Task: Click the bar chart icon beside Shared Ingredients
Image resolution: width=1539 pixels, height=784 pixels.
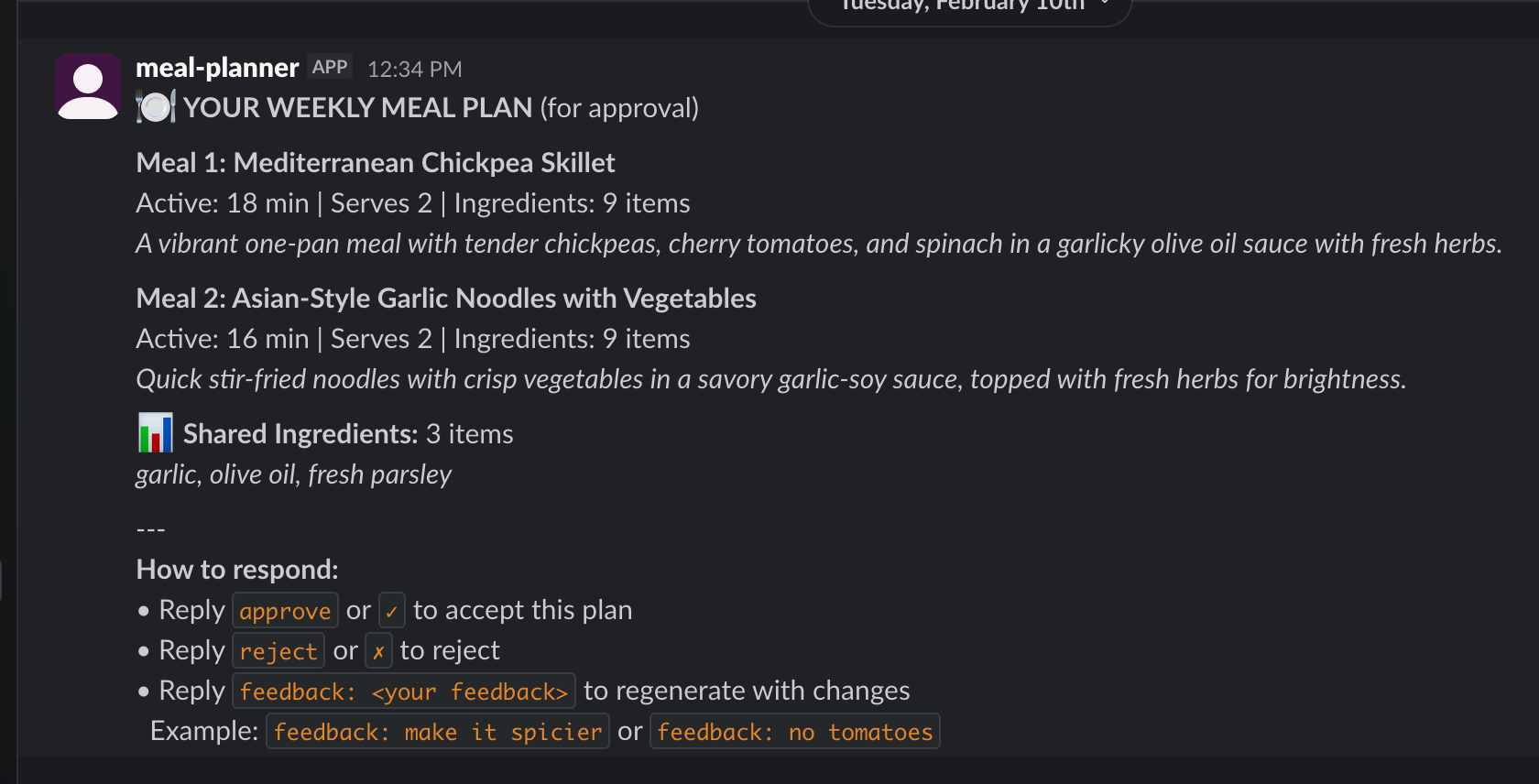Action: (155, 433)
